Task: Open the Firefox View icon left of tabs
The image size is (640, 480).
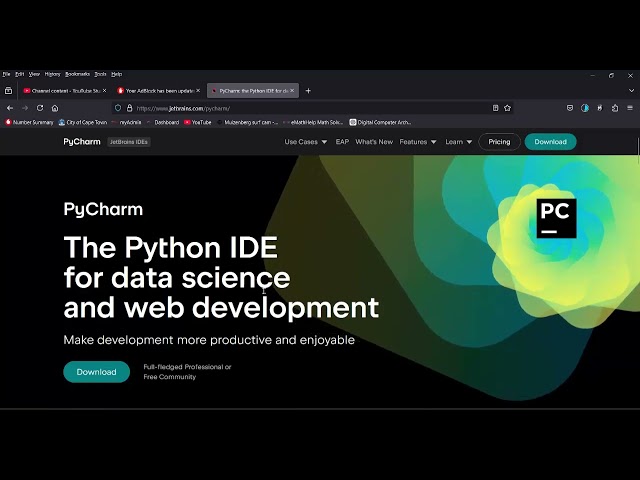Action: coord(8,91)
